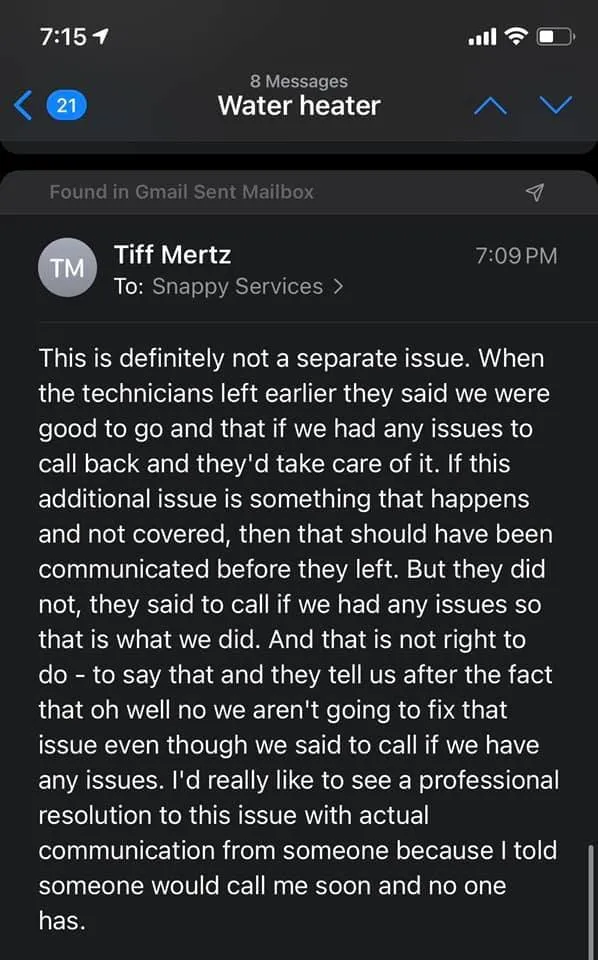This screenshot has width=598, height=960.
Task: Select the sender name Tiff Mertz
Action: click(171, 255)
